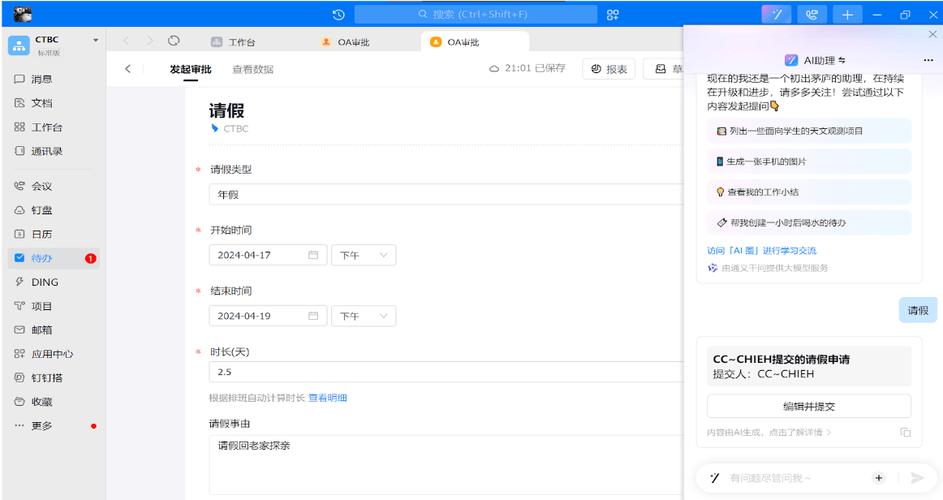Image resolution: width=943 pixels, height=500 pixels.
Task: Click the AI chat message input field
Action: pyautogui.click(x=797, y=478)
